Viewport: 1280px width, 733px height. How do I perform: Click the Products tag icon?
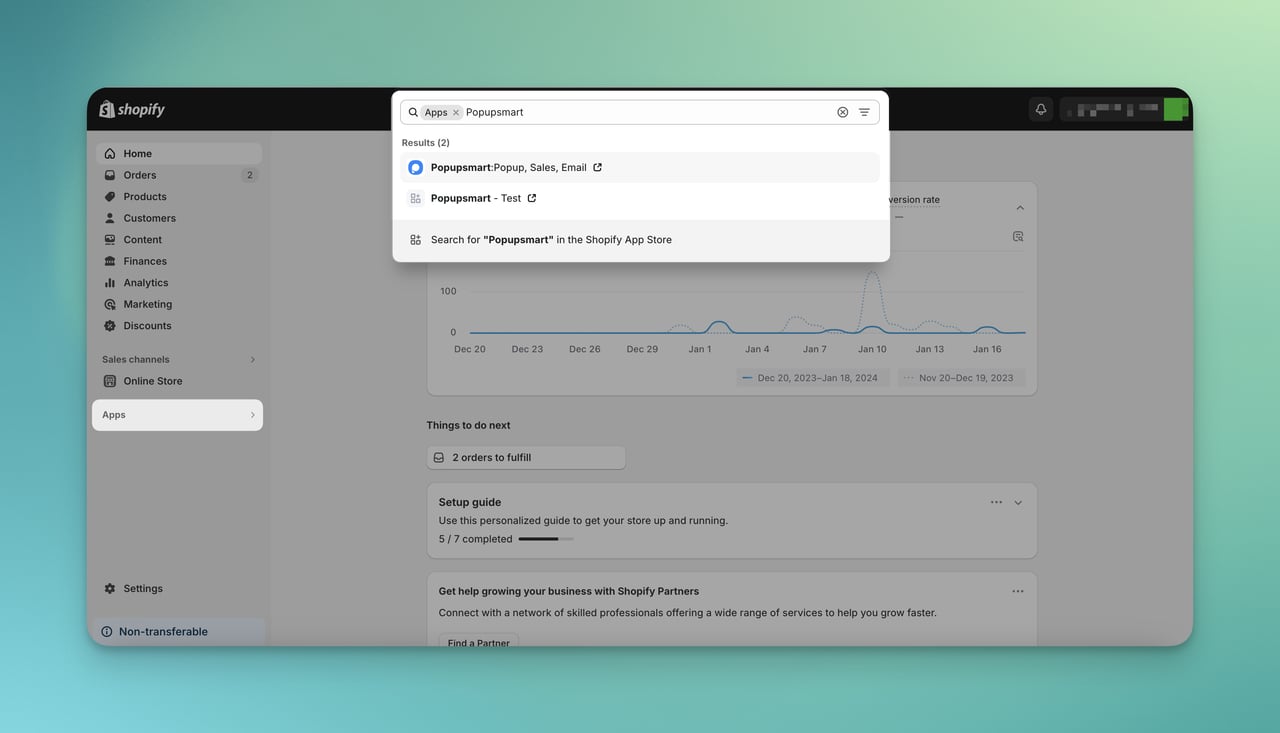click(x=110, y=197)
